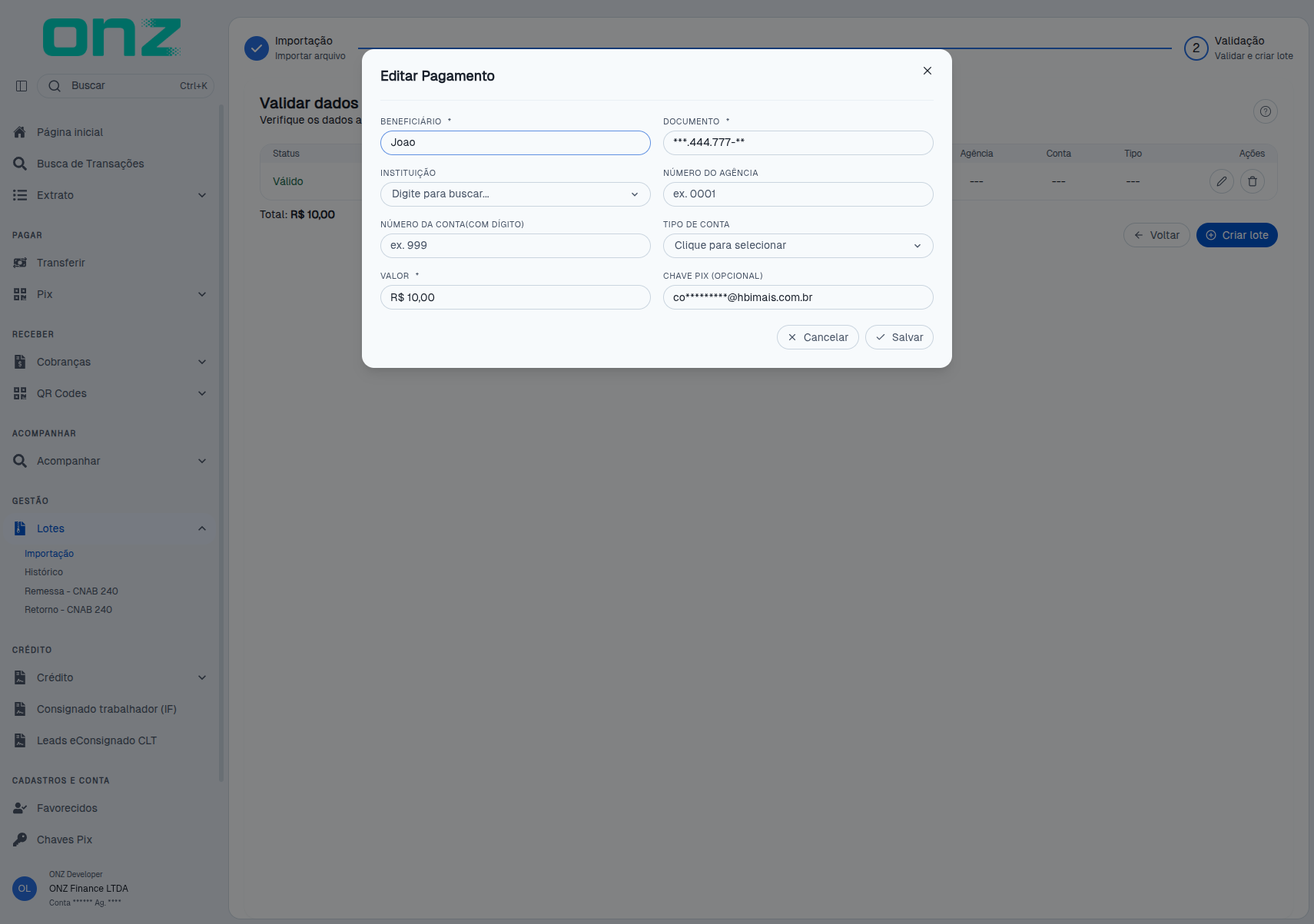Click the Cancelar button
1314x924 pixels.
(x=818, y=337)
